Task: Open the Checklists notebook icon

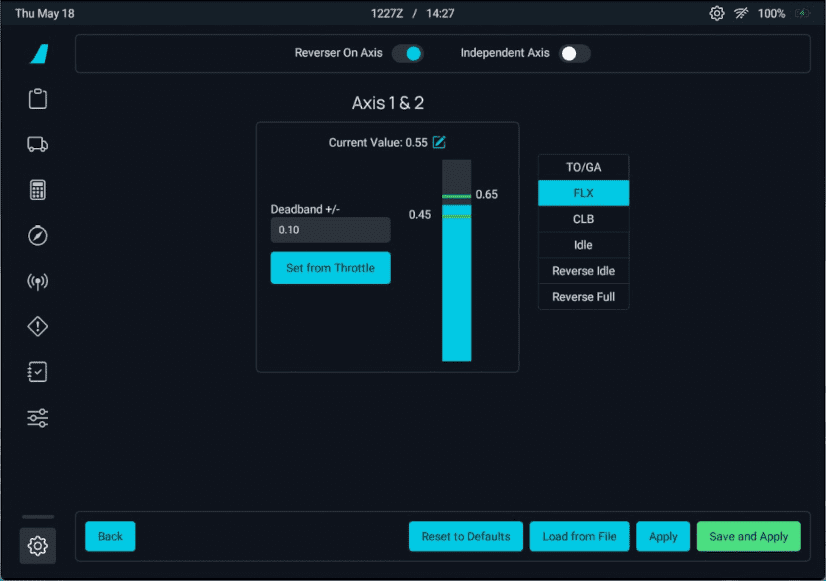Action: tap(38, 372)
